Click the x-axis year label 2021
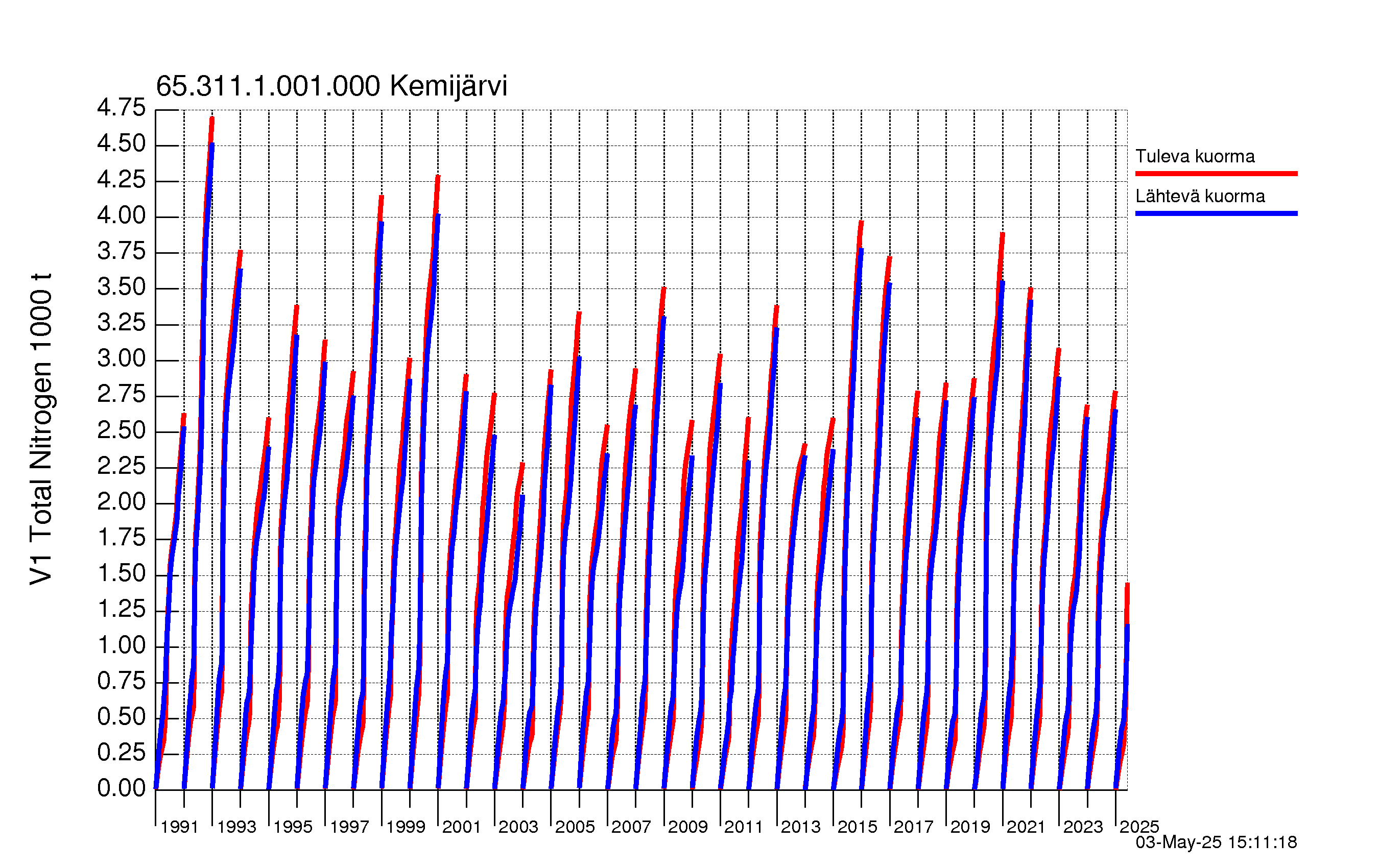Viewport: 1379px width, 868px height. click(x=1026, y=827)
